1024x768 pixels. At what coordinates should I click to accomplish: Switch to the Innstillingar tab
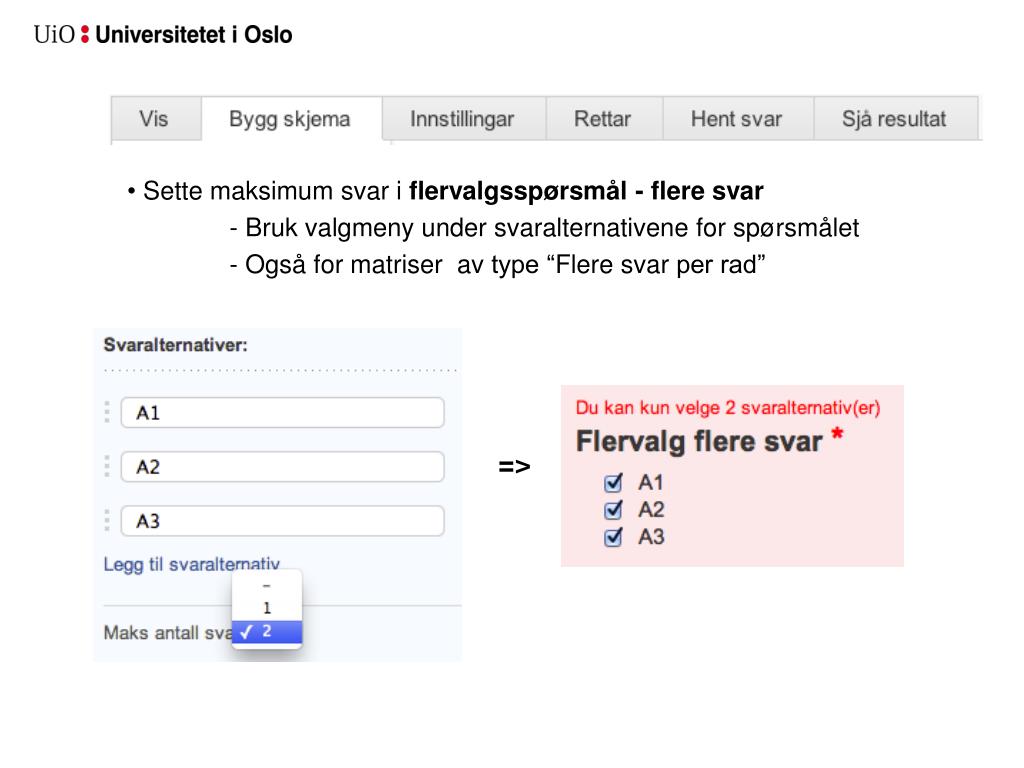pyautogui.click(x=462, y=119)
